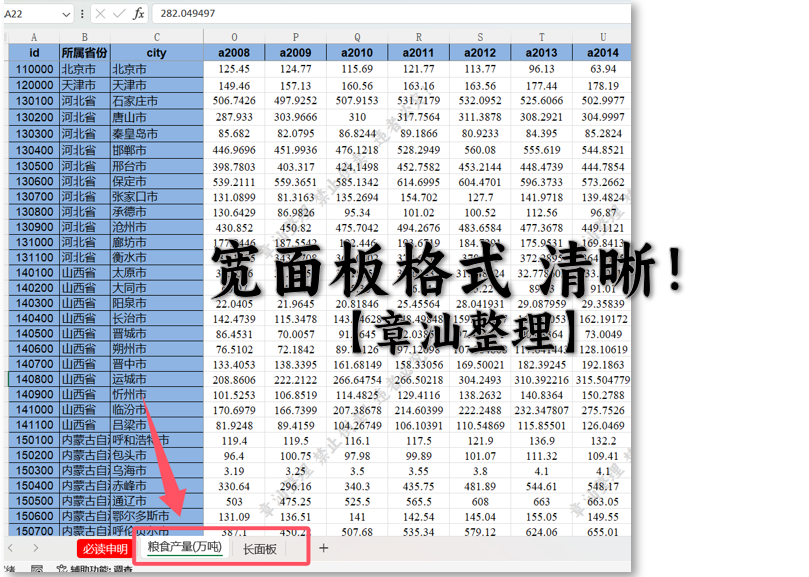Select the city cell 包头市

(x=157, y=455)
